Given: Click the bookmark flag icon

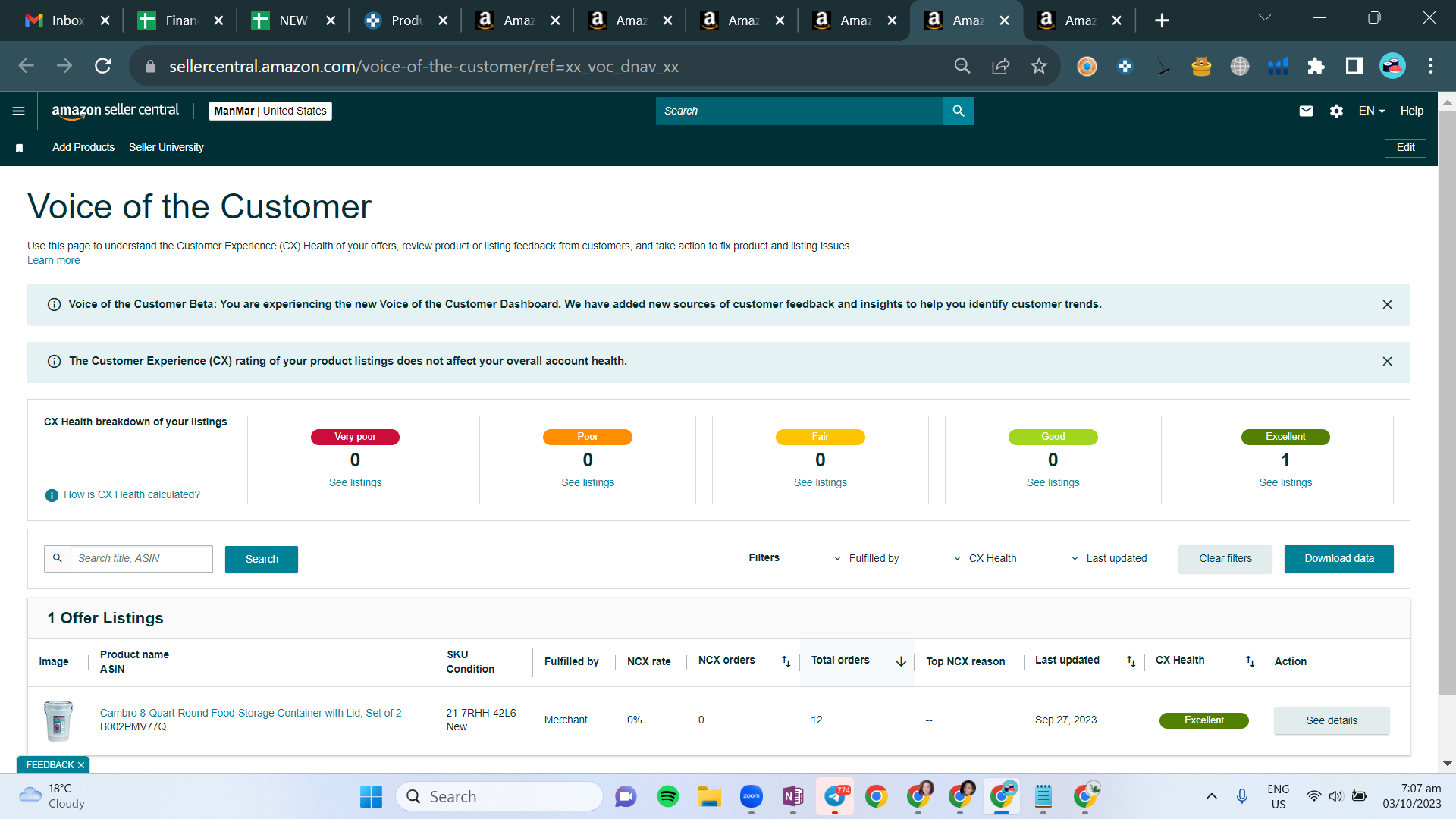Looking at the screenshot, I should pos(20,148).
